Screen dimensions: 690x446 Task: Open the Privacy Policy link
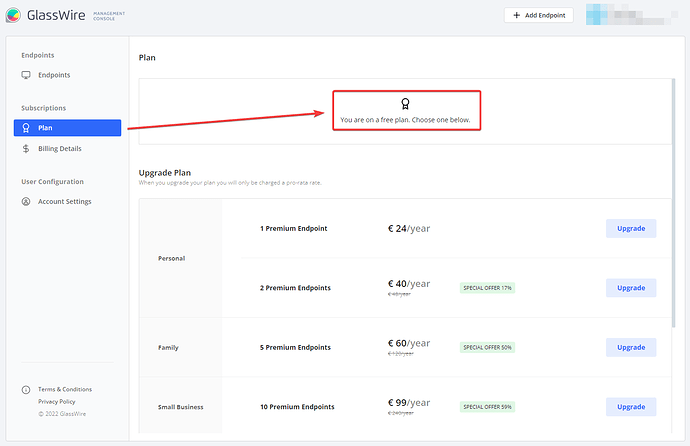coord(56,401)
